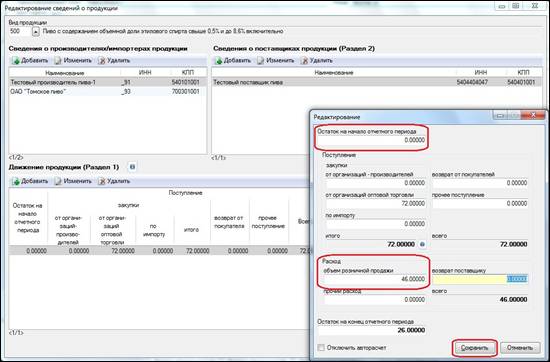The height and width of the screenshot is (362, 550).
Task: Close the Редактирование dialog
Action: pyautogui.click(x=533, y=115)
